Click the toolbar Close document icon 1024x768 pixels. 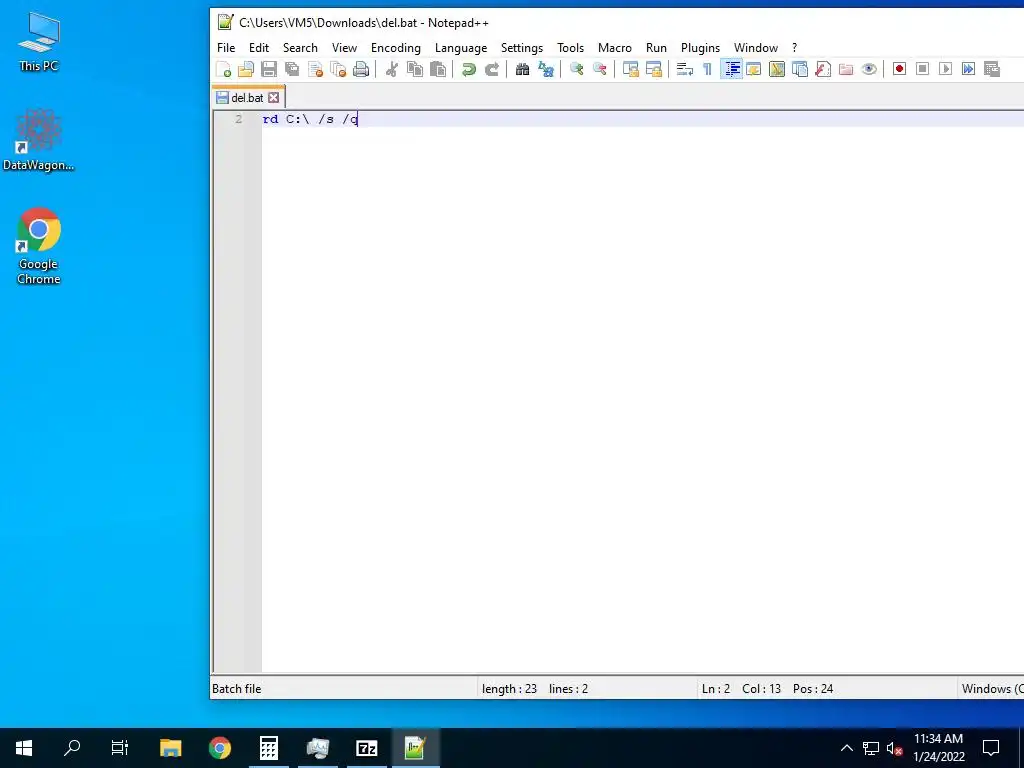(x=315, y=69)
